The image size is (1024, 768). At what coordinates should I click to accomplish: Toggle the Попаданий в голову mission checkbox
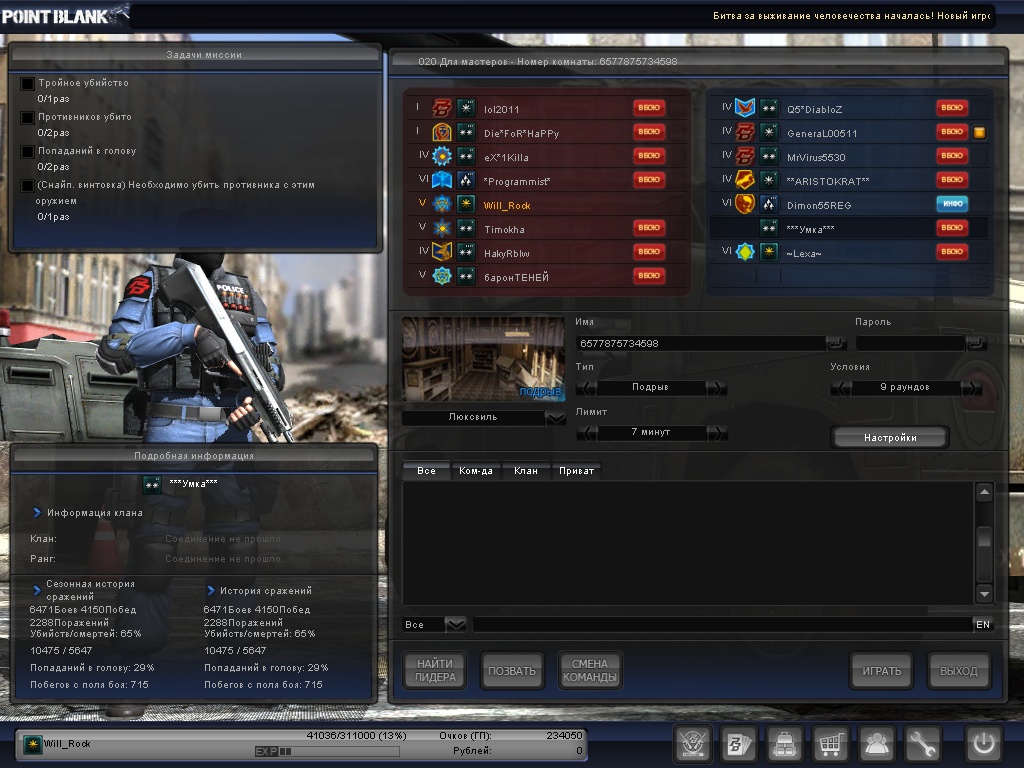pos(27,152)
